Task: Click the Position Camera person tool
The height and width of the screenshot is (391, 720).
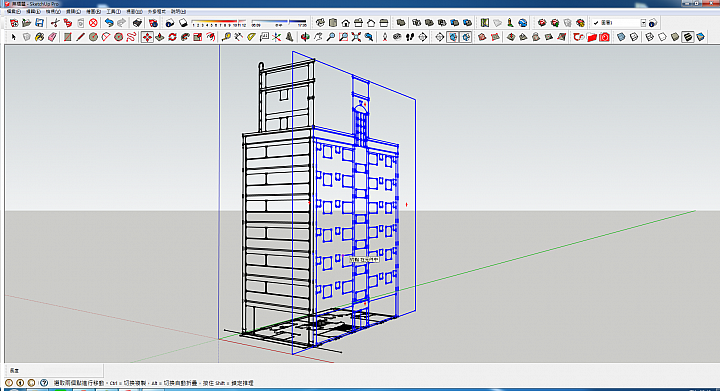Action: 385,37
